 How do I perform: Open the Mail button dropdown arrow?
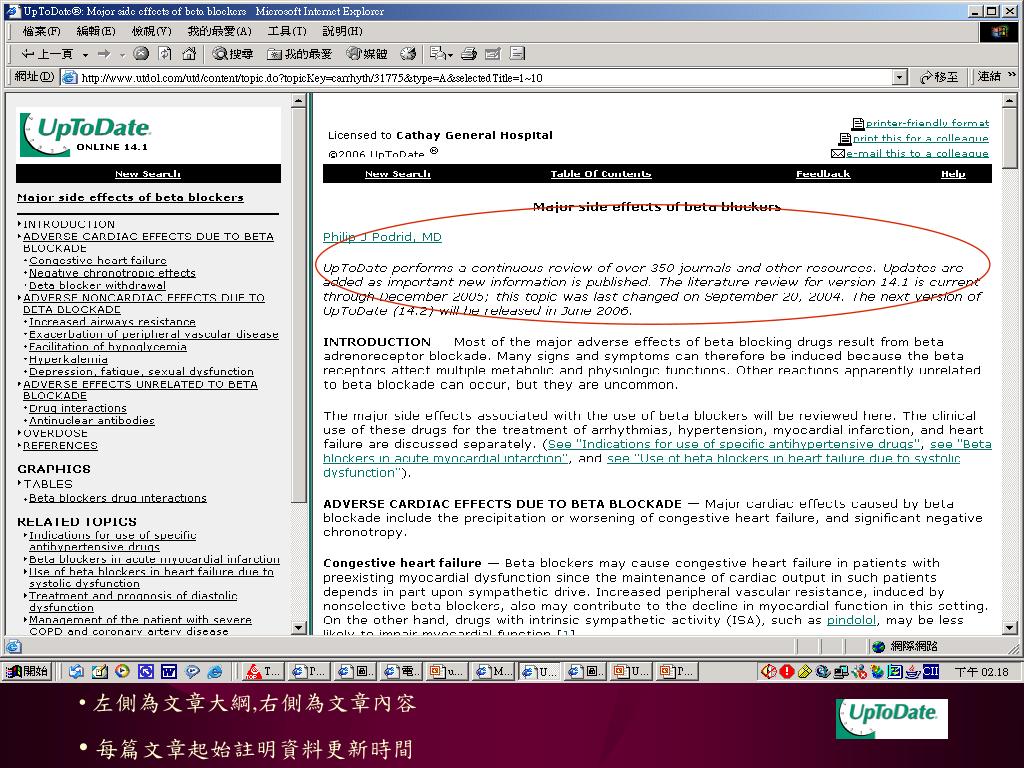pyautogui.click(x=450, y=55)
